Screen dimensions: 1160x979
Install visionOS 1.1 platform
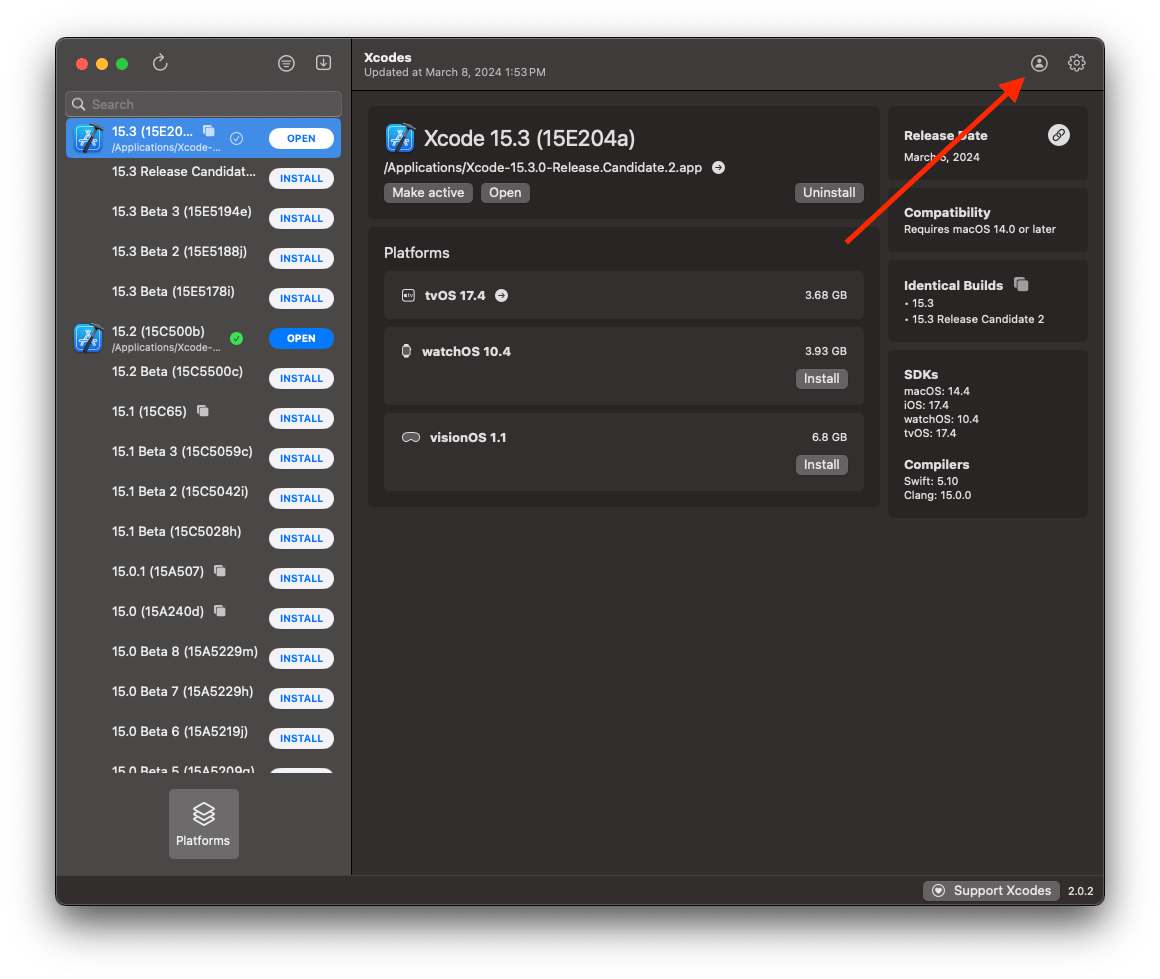tap(821, 464)
